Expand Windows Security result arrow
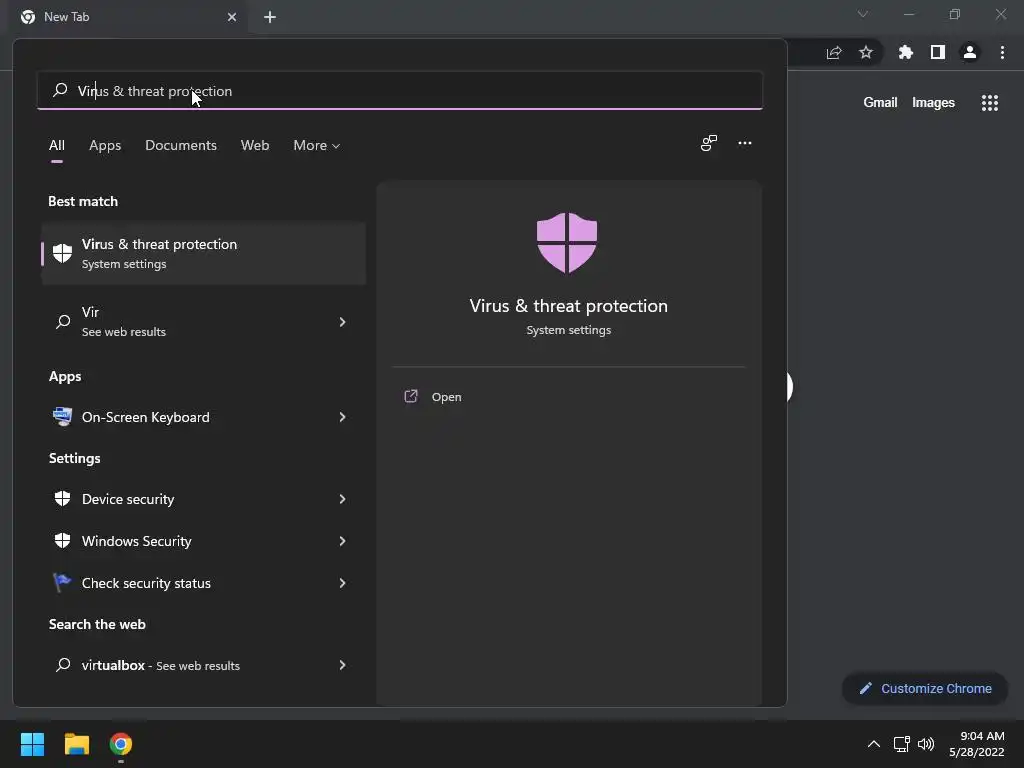Screen dimensions: 1024x768 (342, 541)
